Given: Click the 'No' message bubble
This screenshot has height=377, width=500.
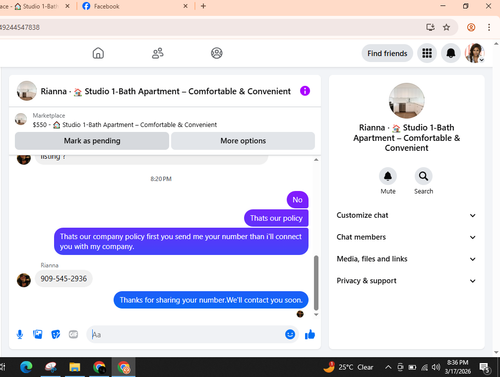Looking at the screenshot, I should tap(297, 199).
